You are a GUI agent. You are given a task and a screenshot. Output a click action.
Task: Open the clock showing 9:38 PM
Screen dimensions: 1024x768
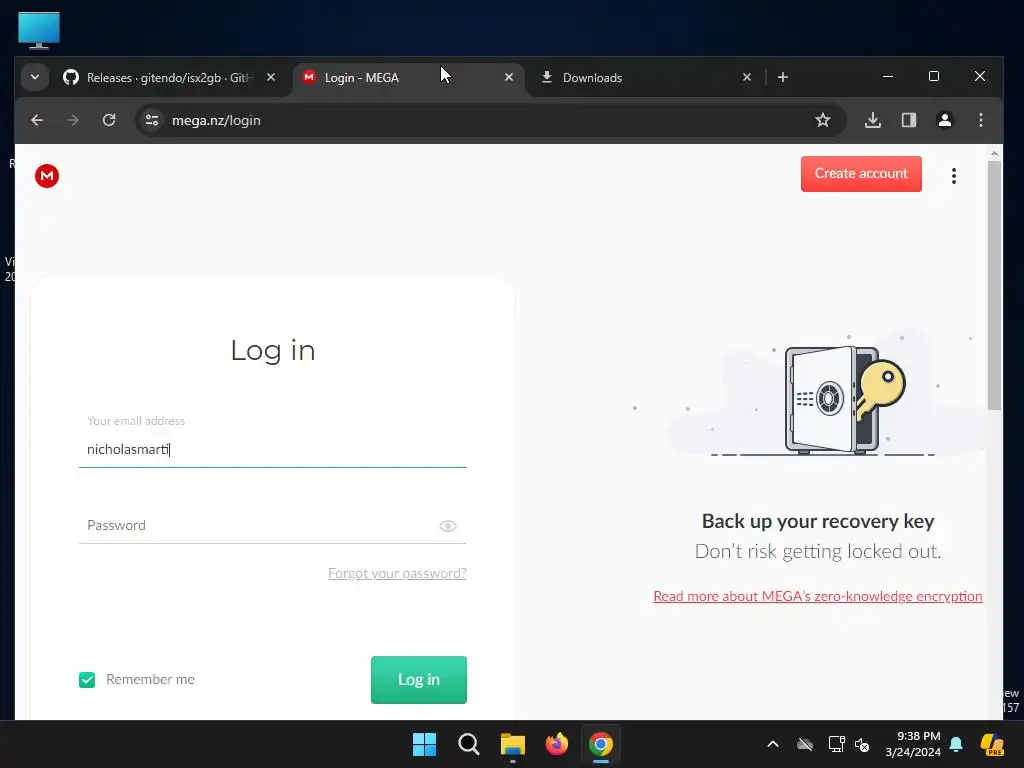[913, 744]
